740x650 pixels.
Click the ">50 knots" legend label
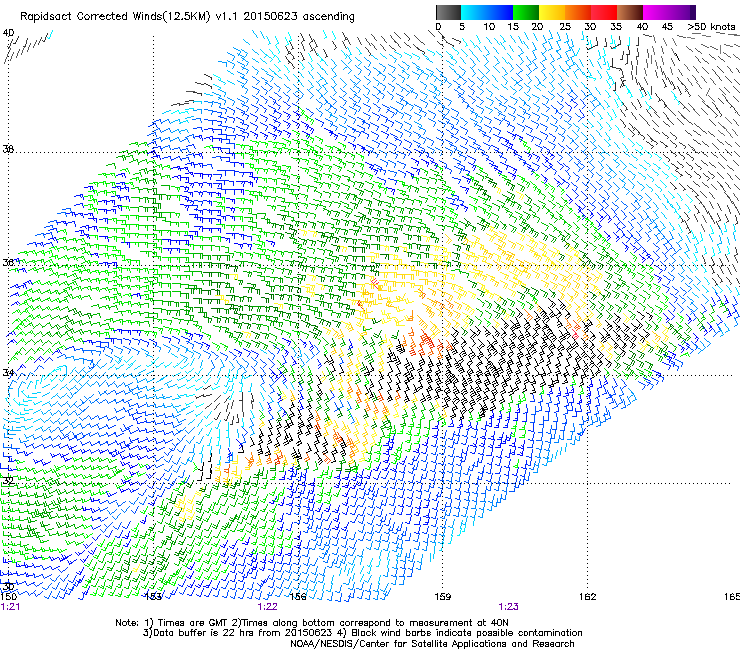[x=711, y=27]
